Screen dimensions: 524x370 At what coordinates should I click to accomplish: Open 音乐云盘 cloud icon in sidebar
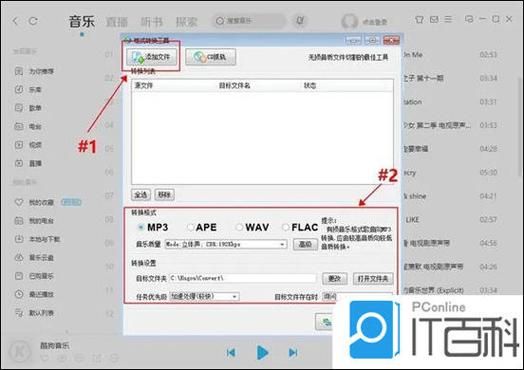19,257
